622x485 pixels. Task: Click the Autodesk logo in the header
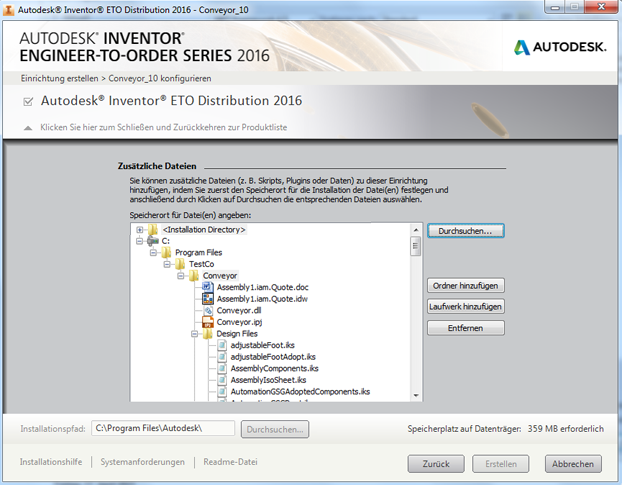tap(560, 47)
